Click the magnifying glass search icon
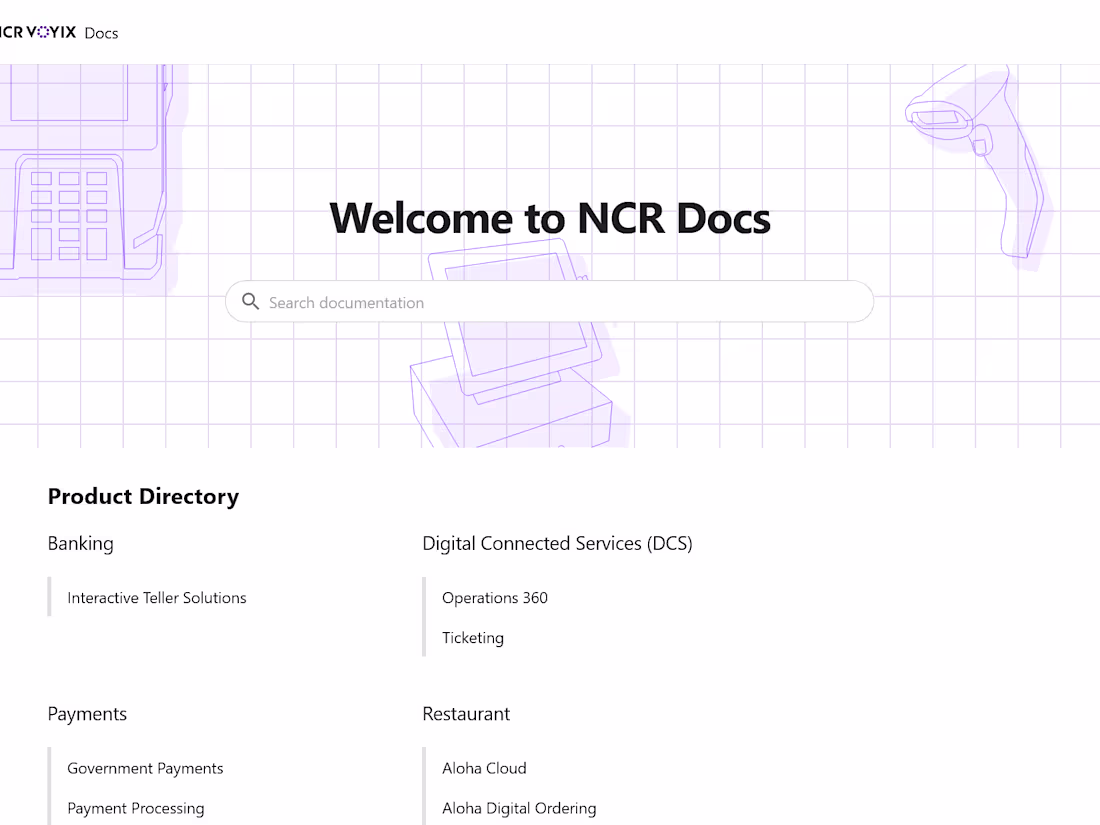Viewport: 1100px width, 825px height. coord(250,301)
